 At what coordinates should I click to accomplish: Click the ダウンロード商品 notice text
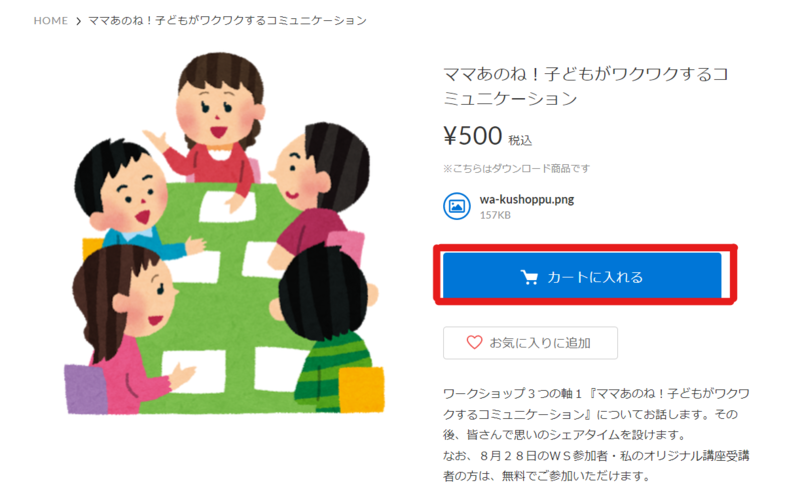point(516,168)
